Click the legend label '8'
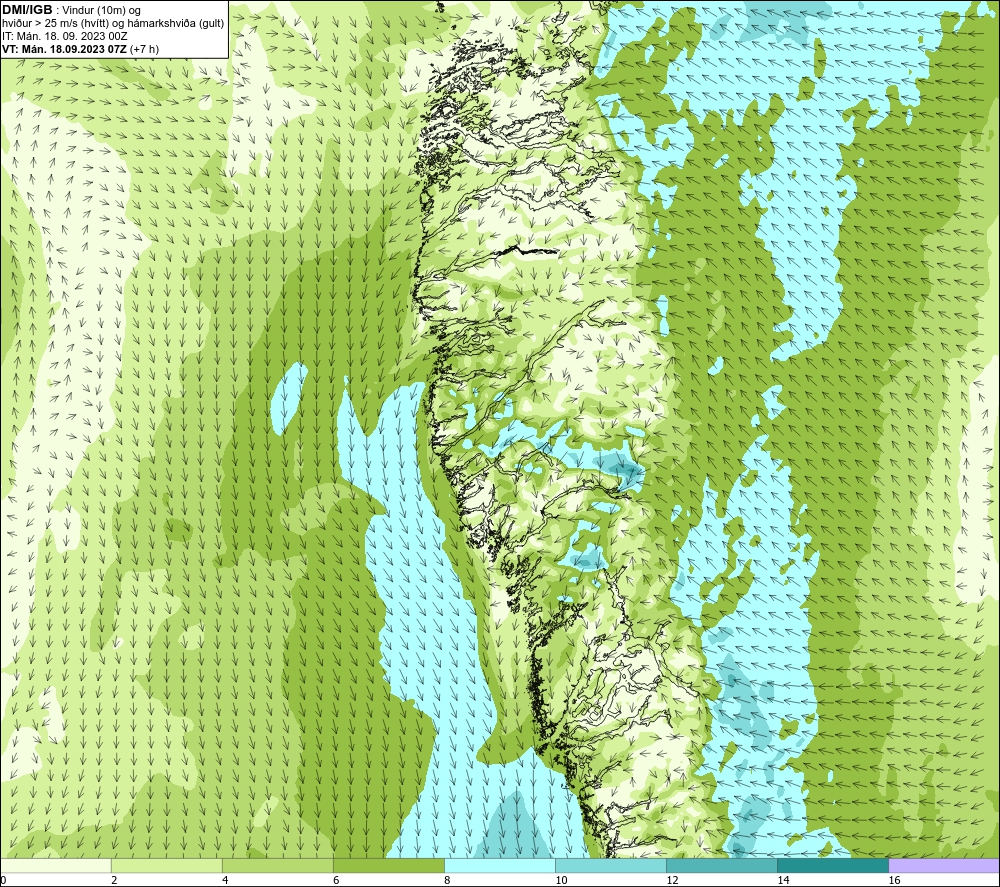Image resolution: width=1000 pixels, height=887 pixels. click(x=447, y=880)
